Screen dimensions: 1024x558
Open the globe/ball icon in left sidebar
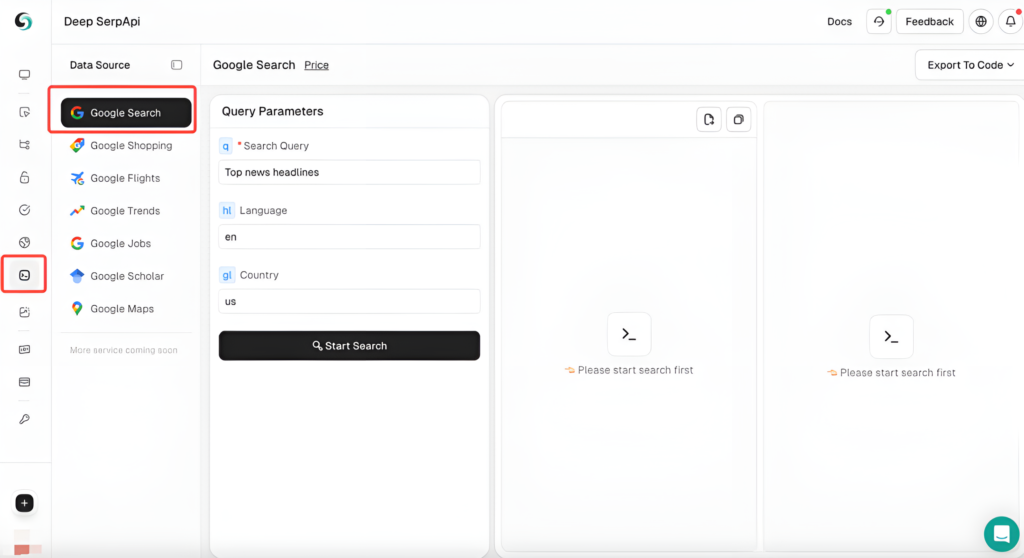[x=24, y=242]
